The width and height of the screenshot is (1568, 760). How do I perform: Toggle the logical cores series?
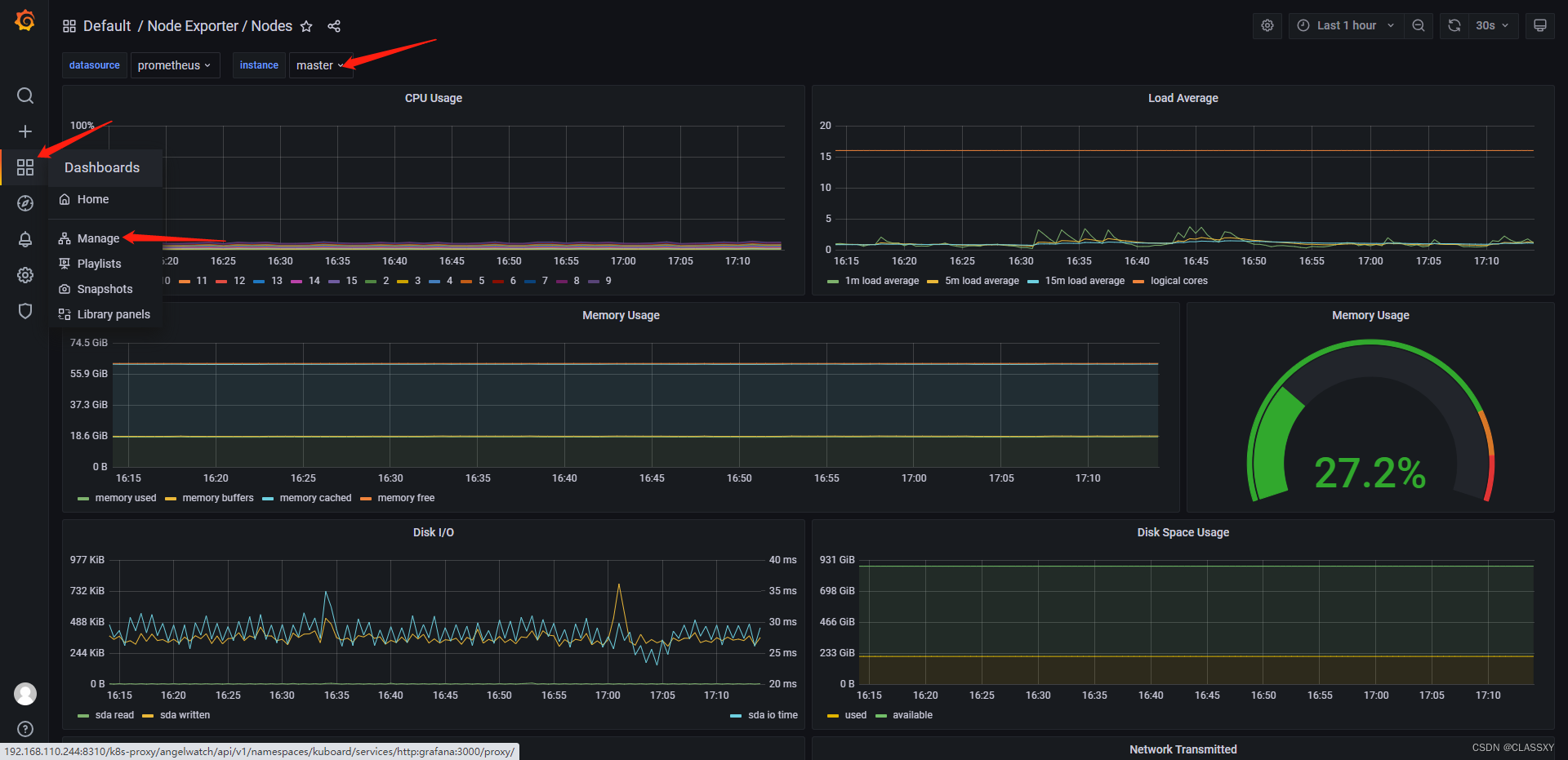[x=1178, y=281]
